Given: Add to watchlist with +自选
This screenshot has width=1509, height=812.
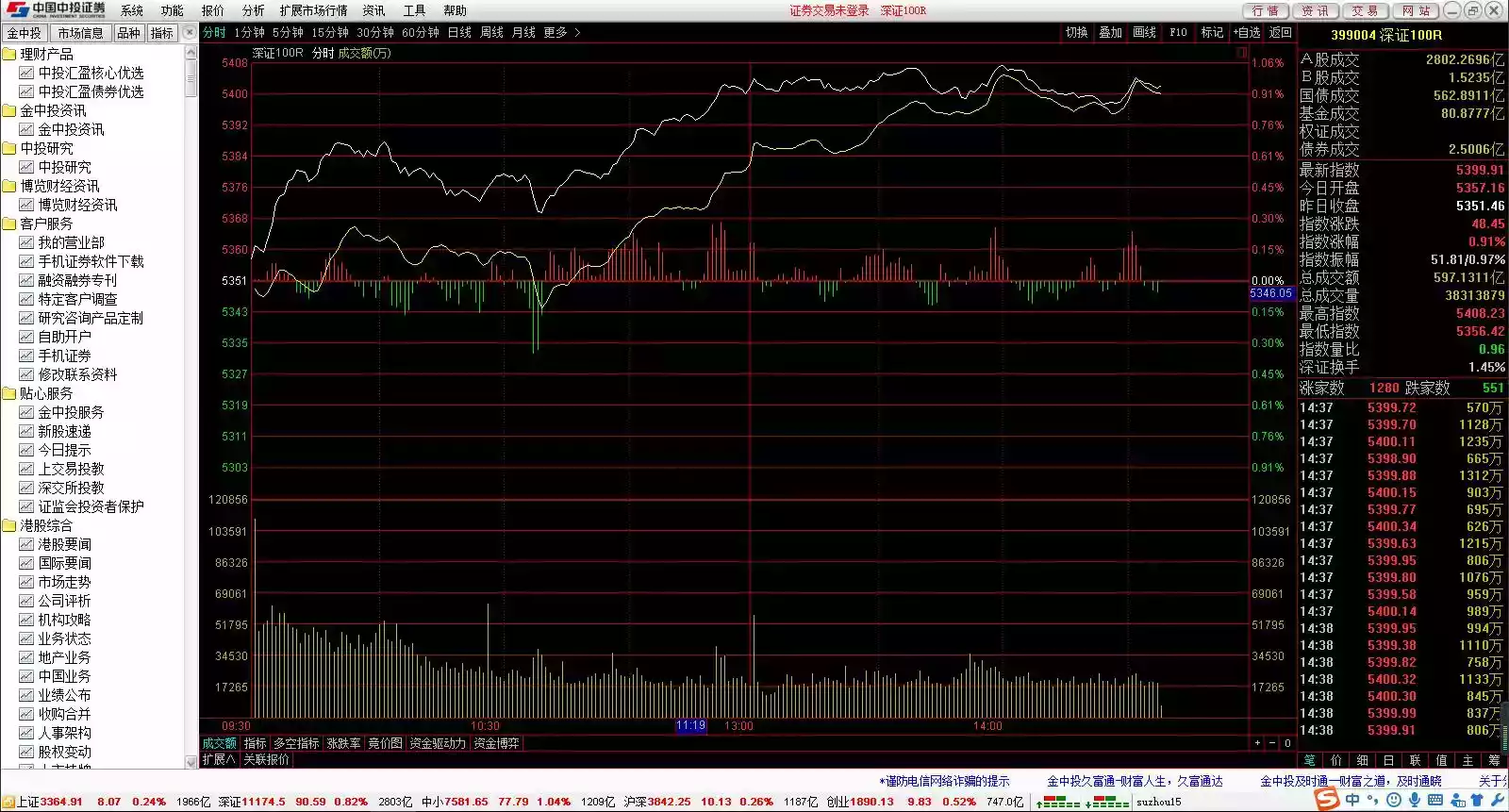Looking at the screenshot, I should click(1246, 33).
